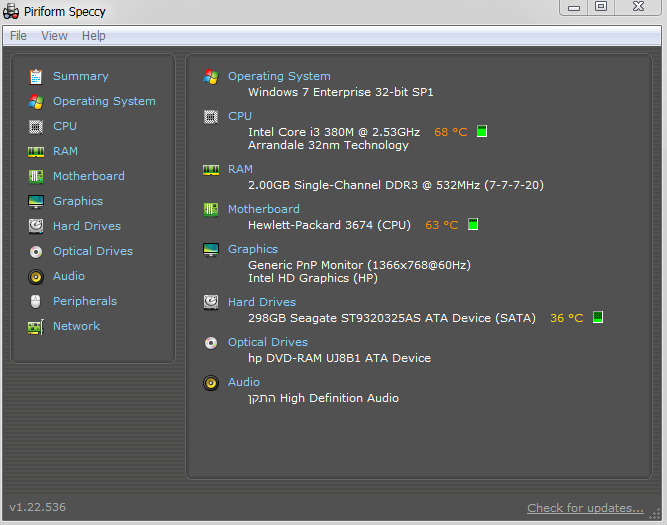Click the Hard Drives icon in sidebar
The height and width of the screenshot is (525, 667).
pyautogui.click(x=36, y=226)
